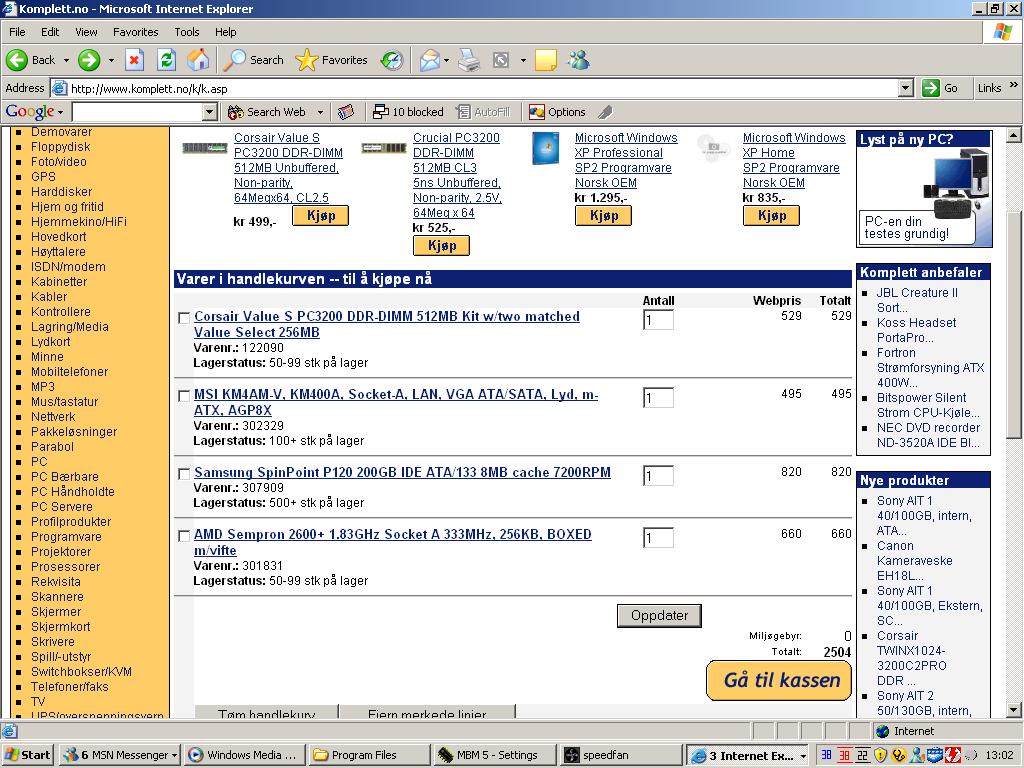Expand the Search Web dropdown arrow
Screen dimensions: 1024x768
pos(320,112)
